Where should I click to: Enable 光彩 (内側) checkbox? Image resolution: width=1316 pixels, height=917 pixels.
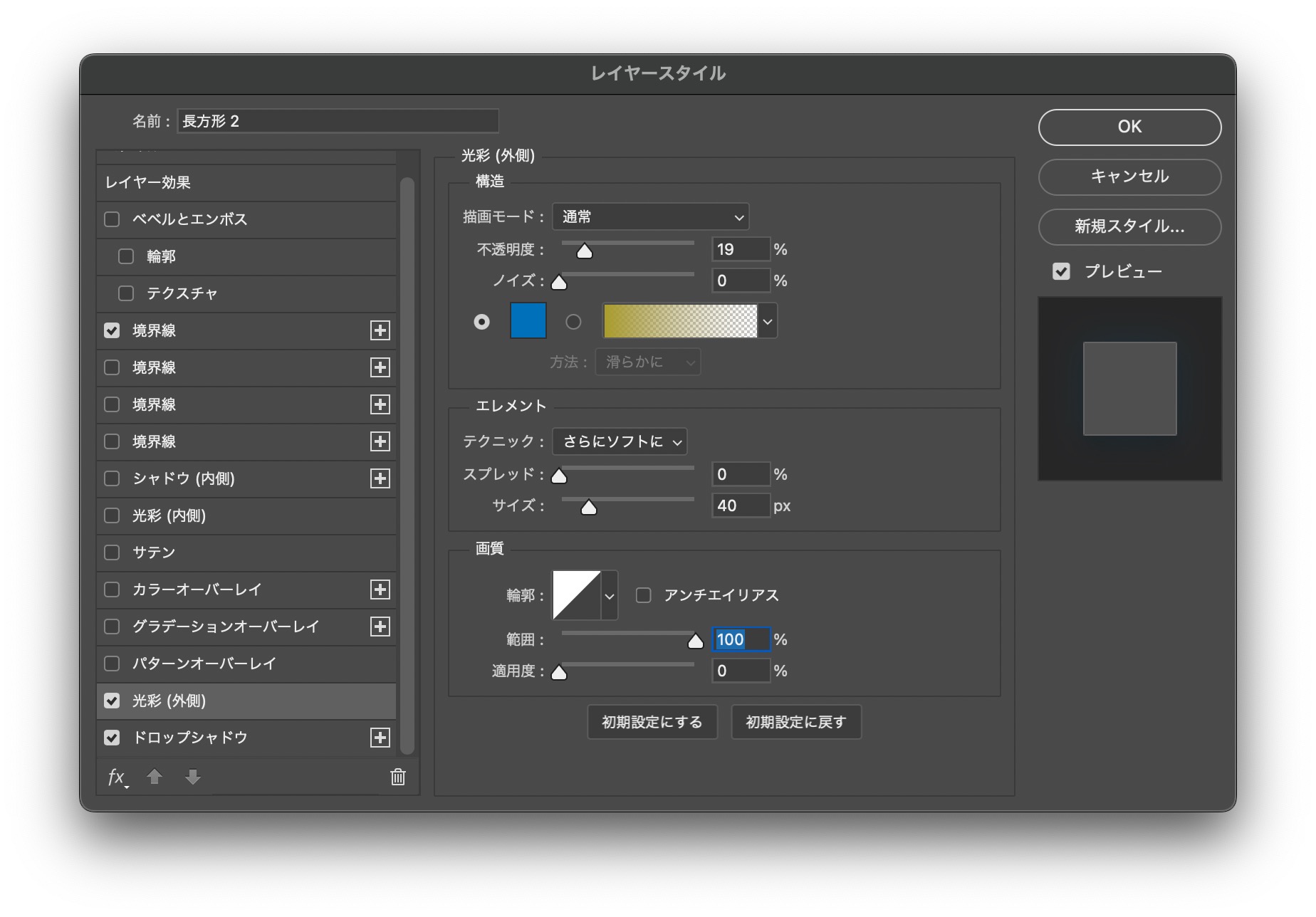(x=112, y=515)
